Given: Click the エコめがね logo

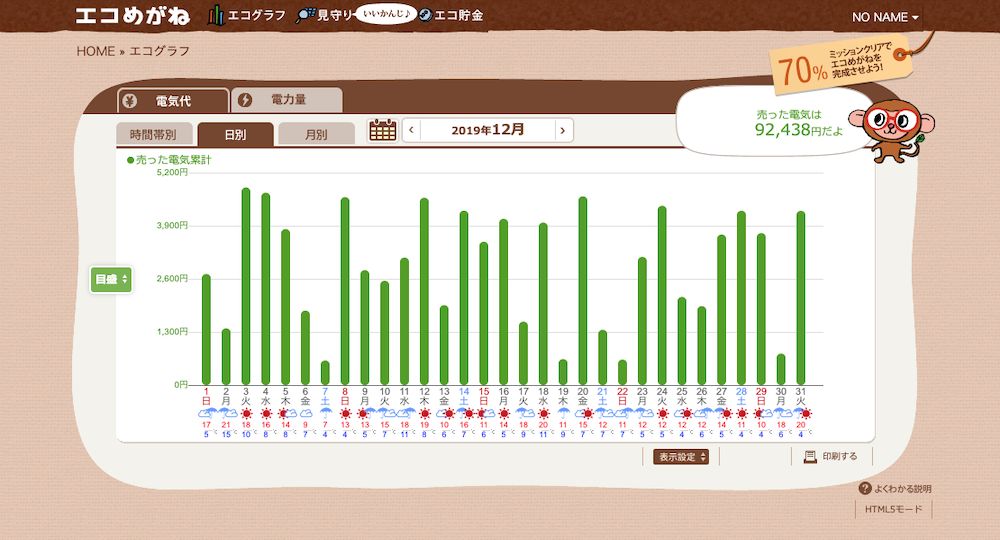Looking at the screenshot, I should tap(133, 16).
